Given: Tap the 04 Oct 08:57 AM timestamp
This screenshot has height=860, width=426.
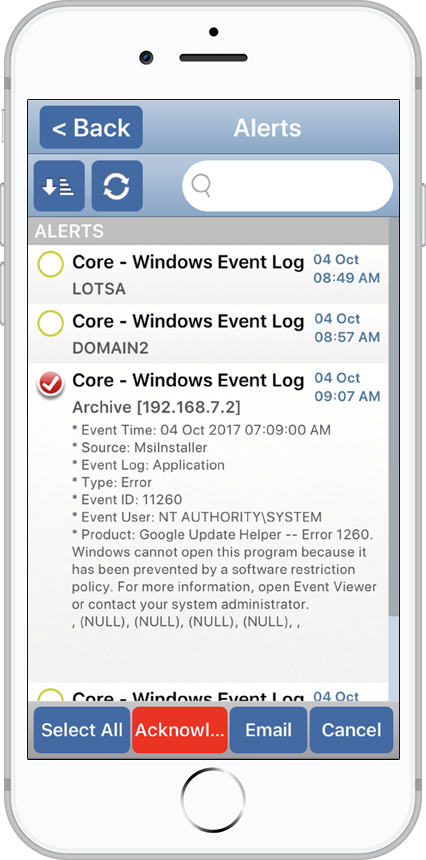Looking at the screenshot, I should coord(347,328).
